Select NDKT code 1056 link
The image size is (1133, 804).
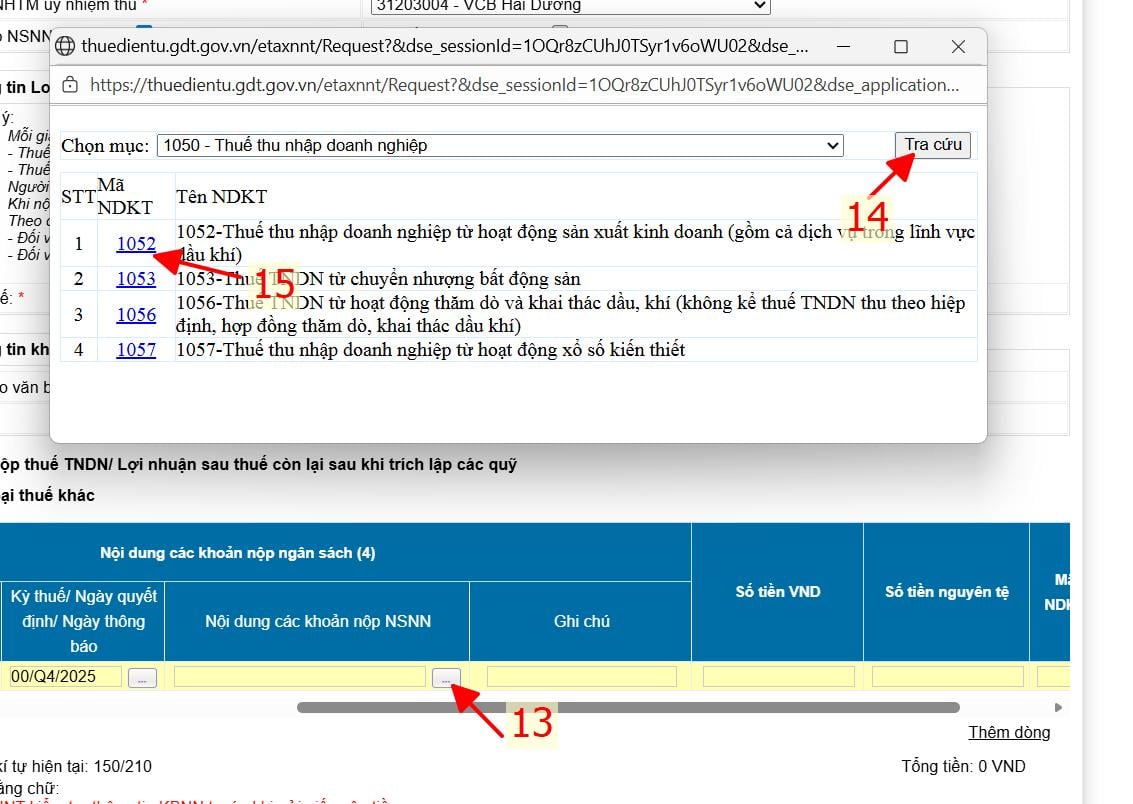pos(136,314)
